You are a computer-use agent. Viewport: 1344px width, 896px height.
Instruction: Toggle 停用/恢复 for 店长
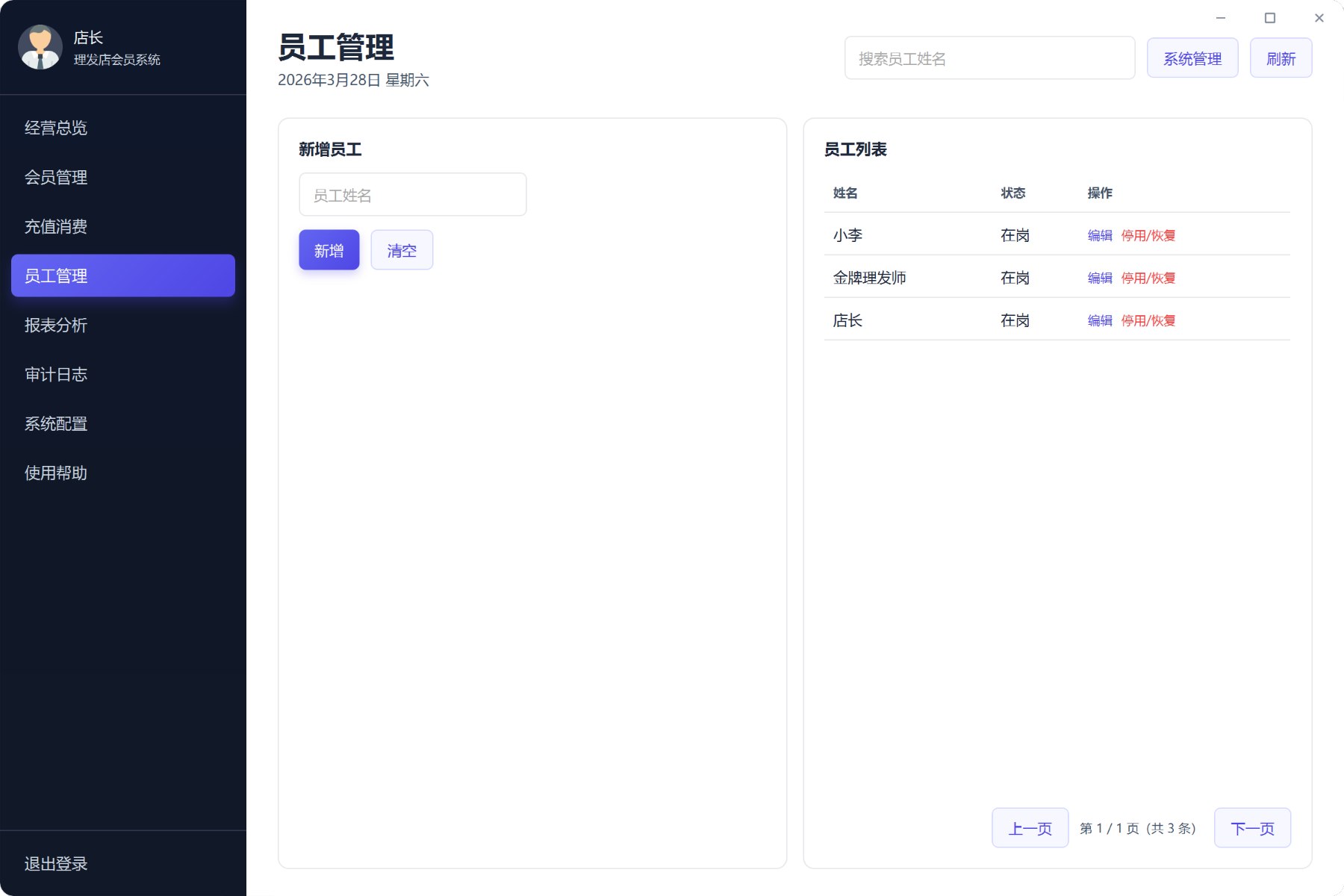tap(1148, 320)
